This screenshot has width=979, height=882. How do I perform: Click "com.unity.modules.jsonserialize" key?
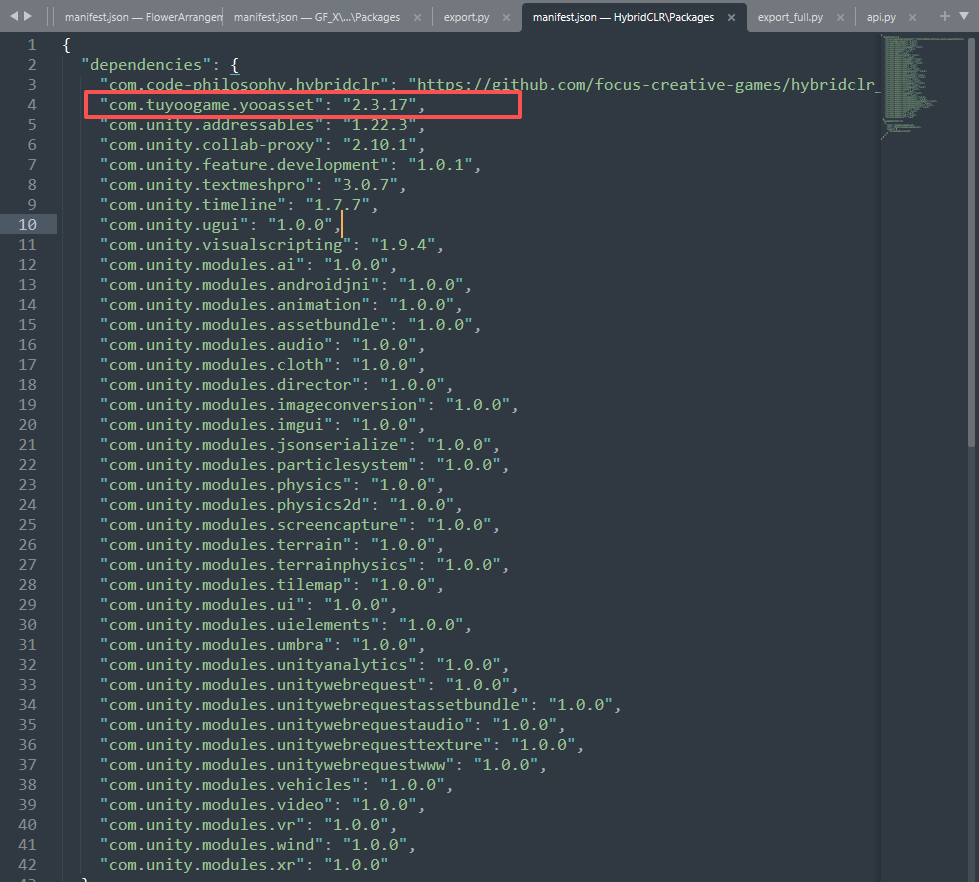[253, 444]
